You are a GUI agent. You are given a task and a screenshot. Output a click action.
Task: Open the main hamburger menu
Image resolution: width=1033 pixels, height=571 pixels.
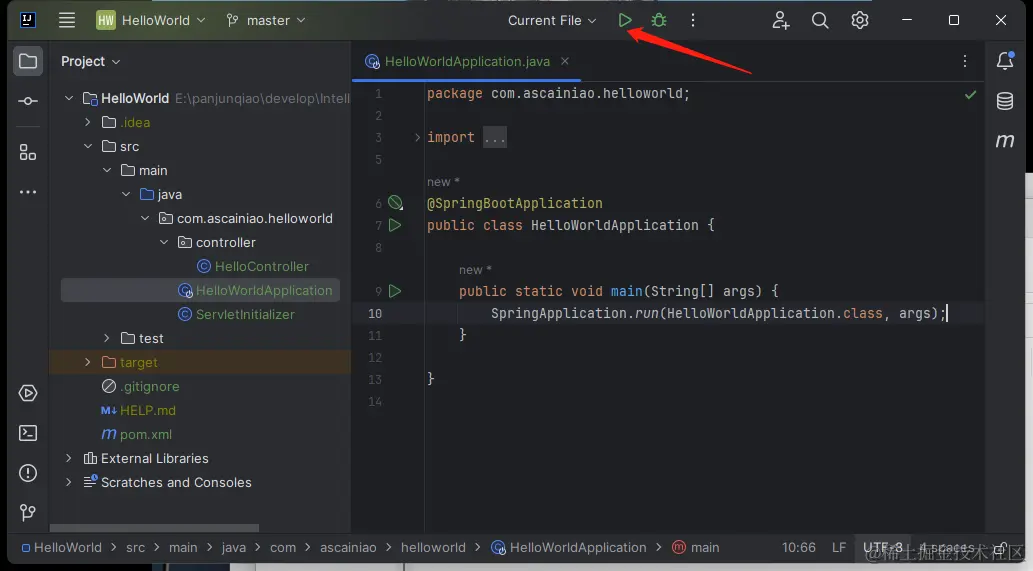tap(67, 20)
